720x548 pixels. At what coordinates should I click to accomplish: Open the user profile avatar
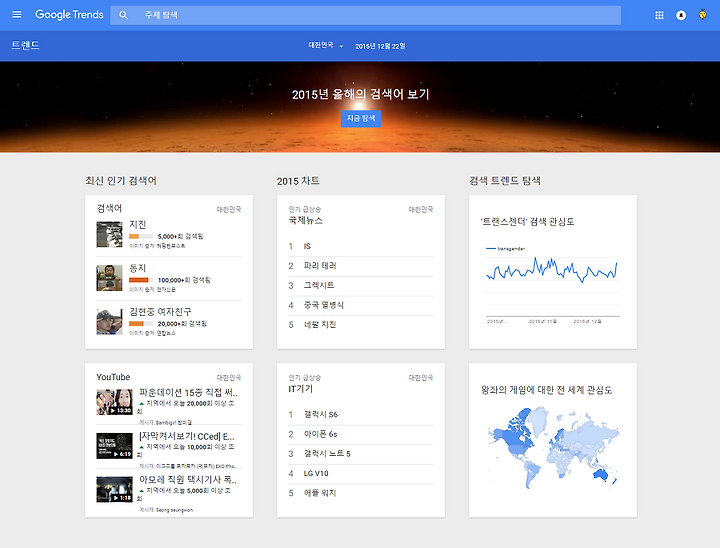702,15
